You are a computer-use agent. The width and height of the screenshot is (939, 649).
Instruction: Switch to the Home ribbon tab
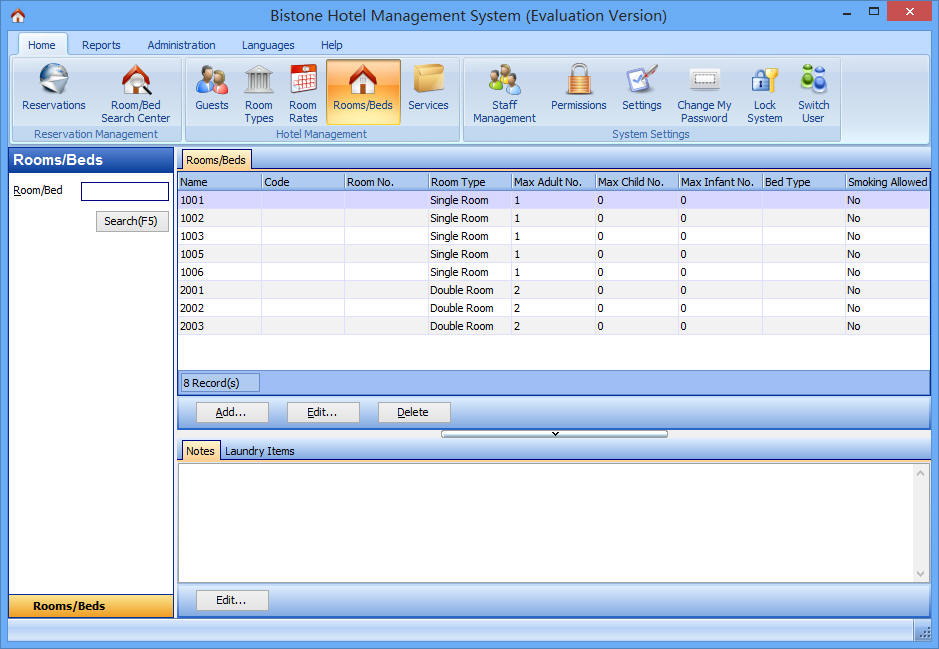click(42, 45)
